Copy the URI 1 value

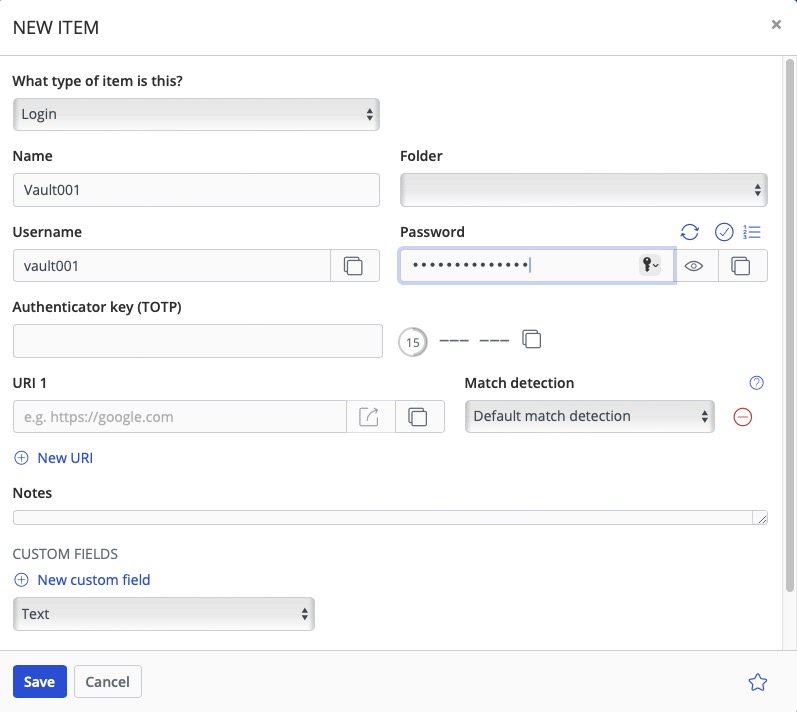[419, 417]
